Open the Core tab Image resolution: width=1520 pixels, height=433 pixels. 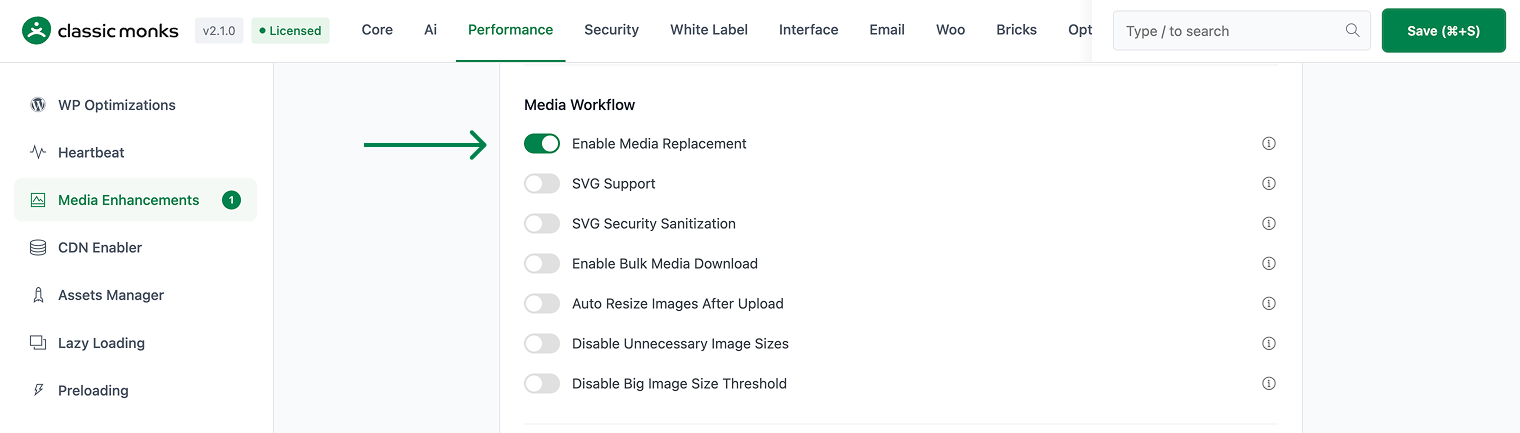[377, 30]
